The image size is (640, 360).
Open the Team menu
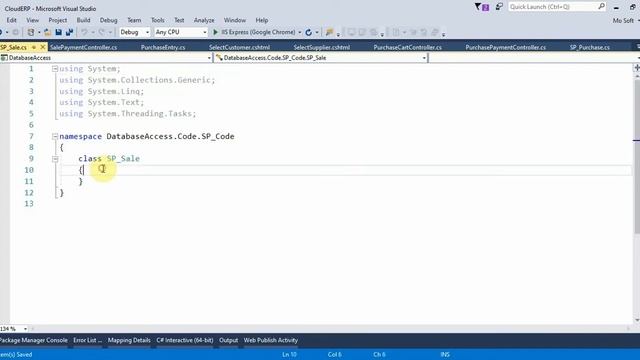pos(134,20)
